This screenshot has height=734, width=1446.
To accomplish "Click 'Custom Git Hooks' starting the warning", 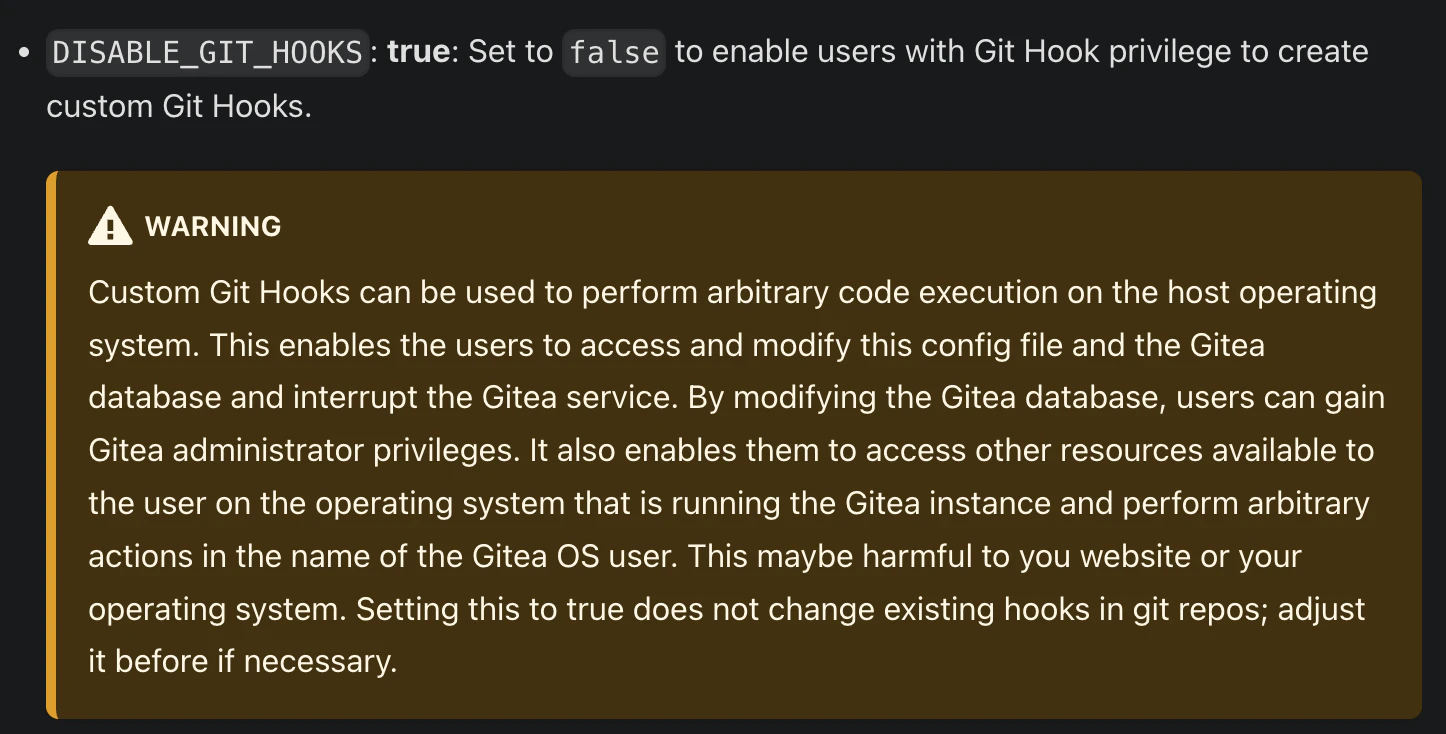I will coord(219,293).
